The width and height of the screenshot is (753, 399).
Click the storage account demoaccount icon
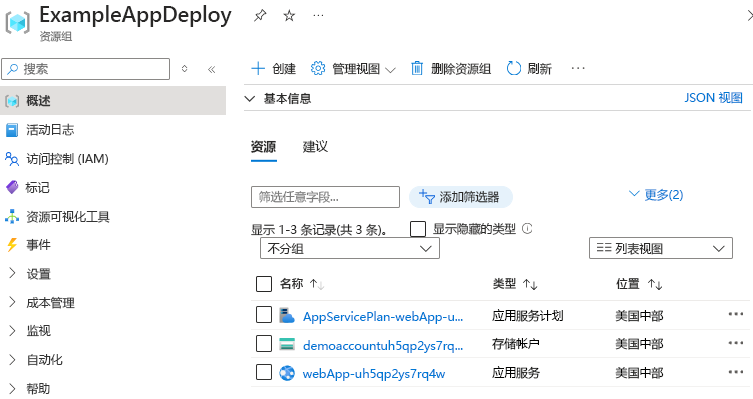click(287, 344)
